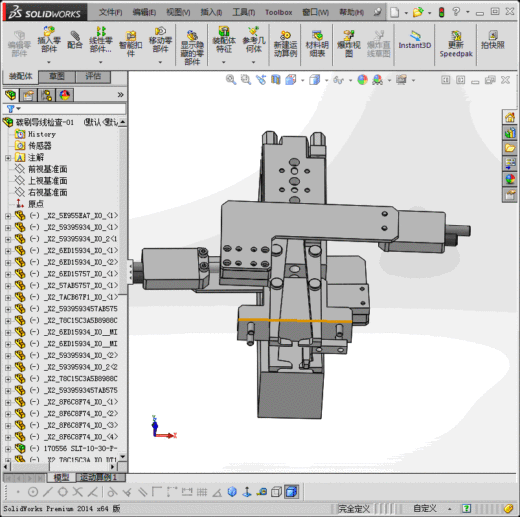
Task: Click the 更新 Speedpak button
Action: [x=456, y=44]
